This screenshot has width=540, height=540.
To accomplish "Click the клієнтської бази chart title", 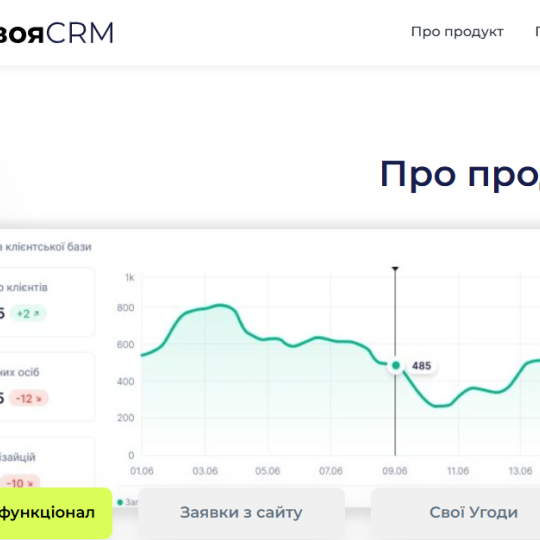I will 45,247.
